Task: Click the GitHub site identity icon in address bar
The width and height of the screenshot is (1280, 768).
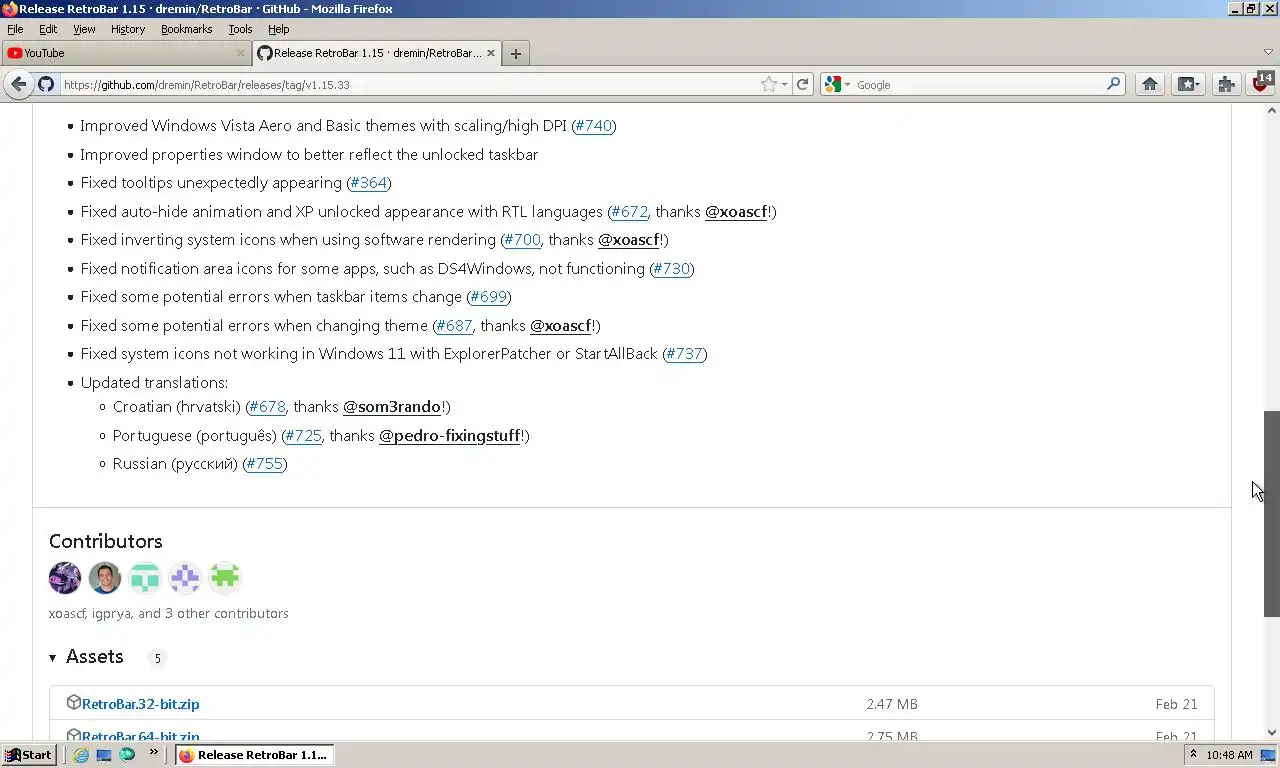Action: [46, 85]
